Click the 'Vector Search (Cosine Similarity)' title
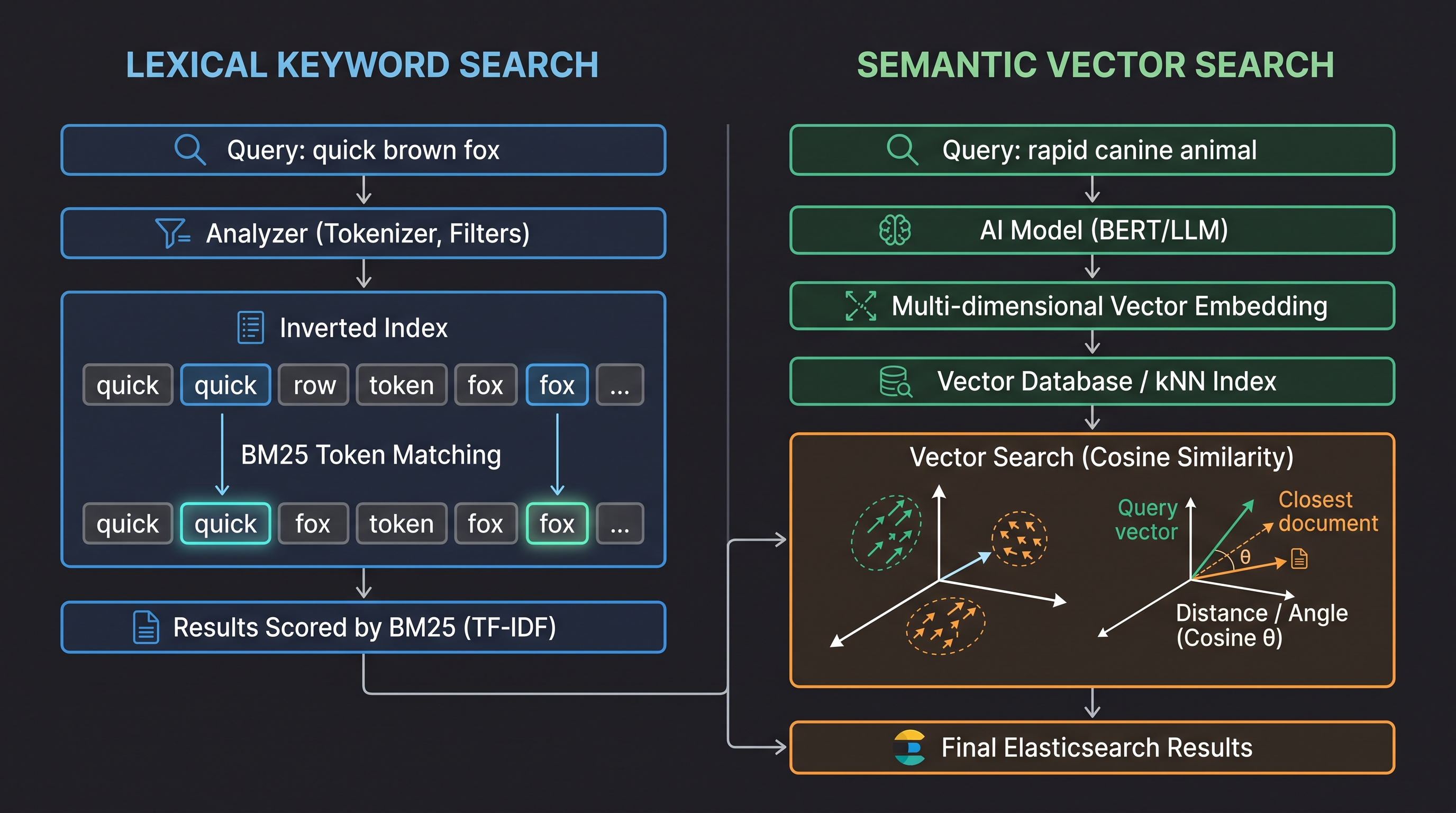This screenshot has width=1456, height=813. [1101, 457]
